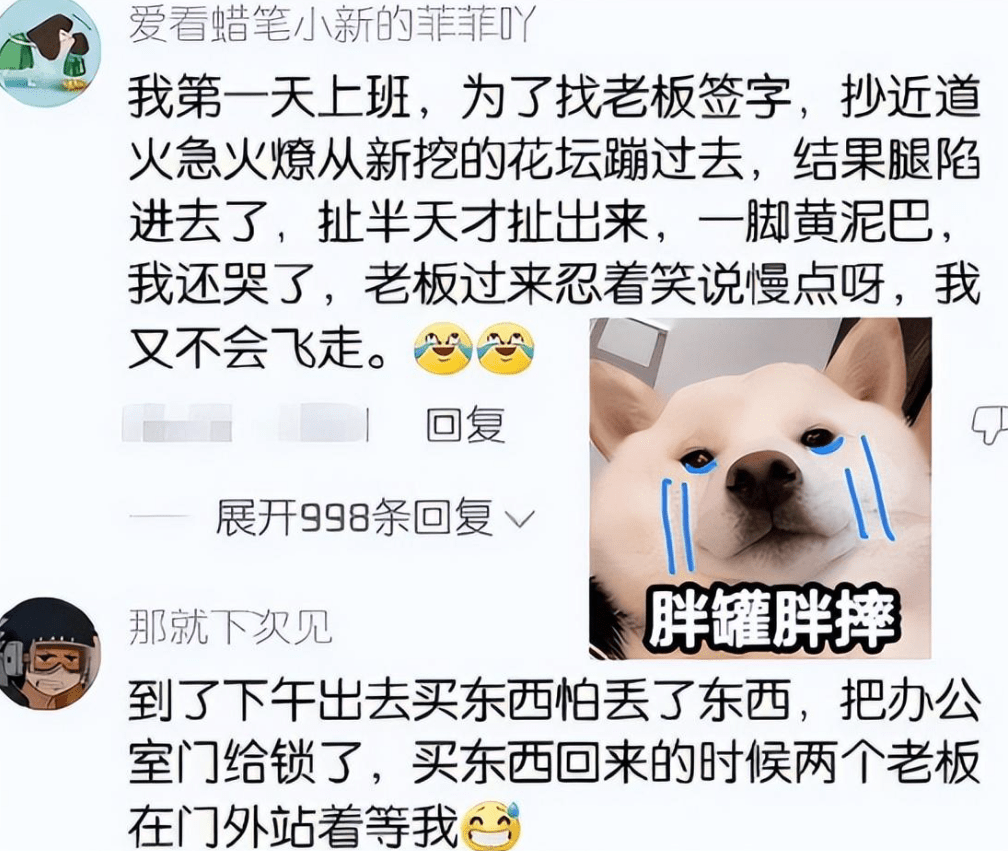Open the second commenter's helmet avatar
Screen dimensions: 1008x851
click(x=50, y=654)
